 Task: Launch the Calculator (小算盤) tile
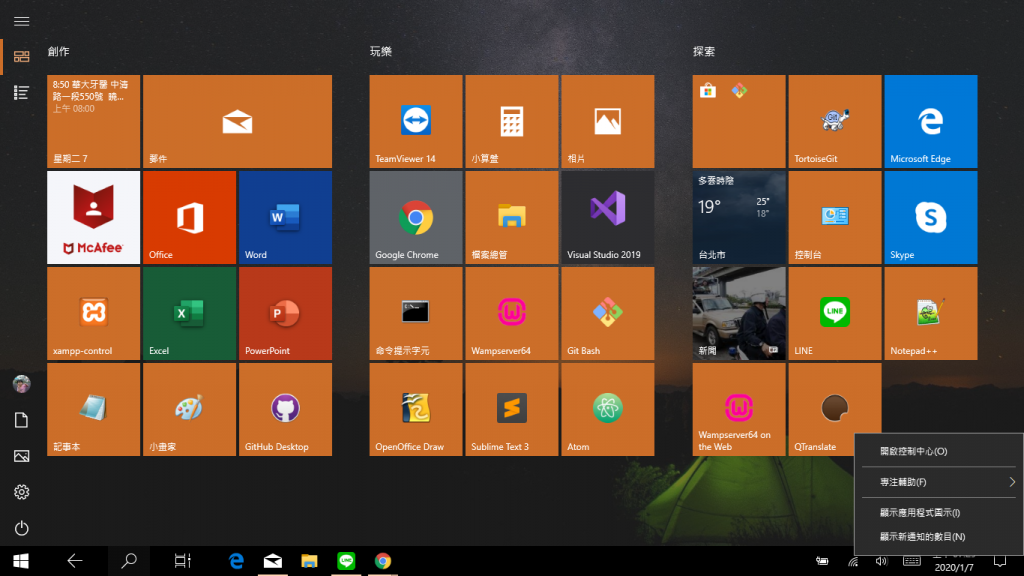coord(512,121)
